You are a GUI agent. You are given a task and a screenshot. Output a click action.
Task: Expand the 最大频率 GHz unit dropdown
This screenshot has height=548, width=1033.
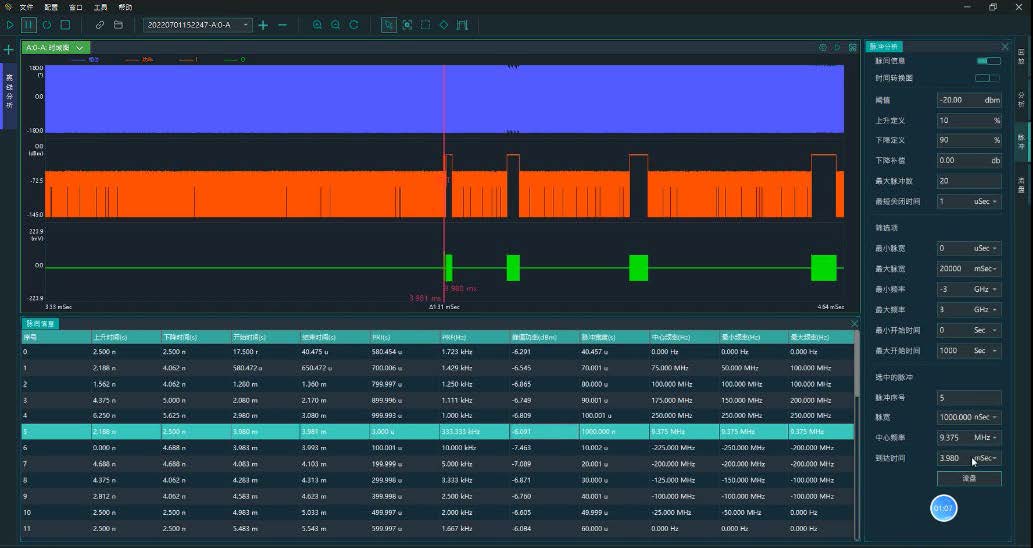986,310
